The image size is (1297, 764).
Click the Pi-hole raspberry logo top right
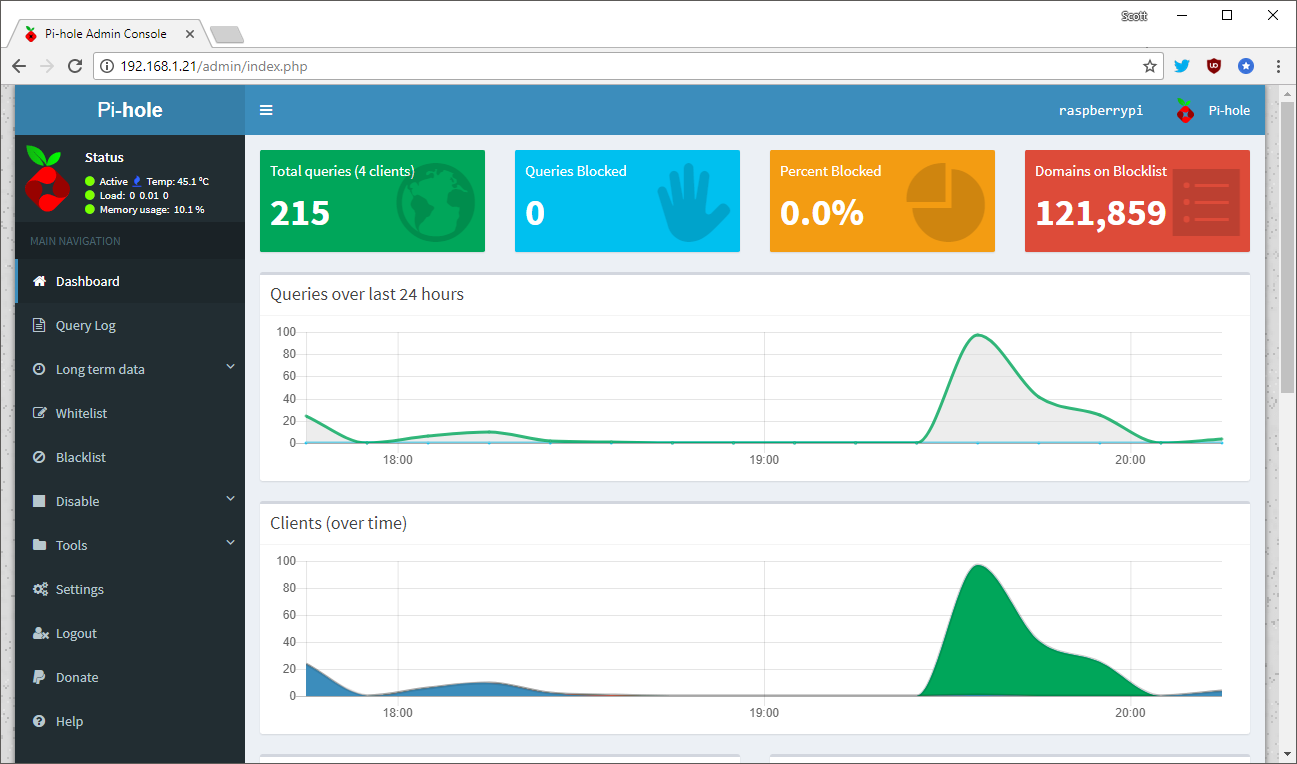pos(1184,110)
